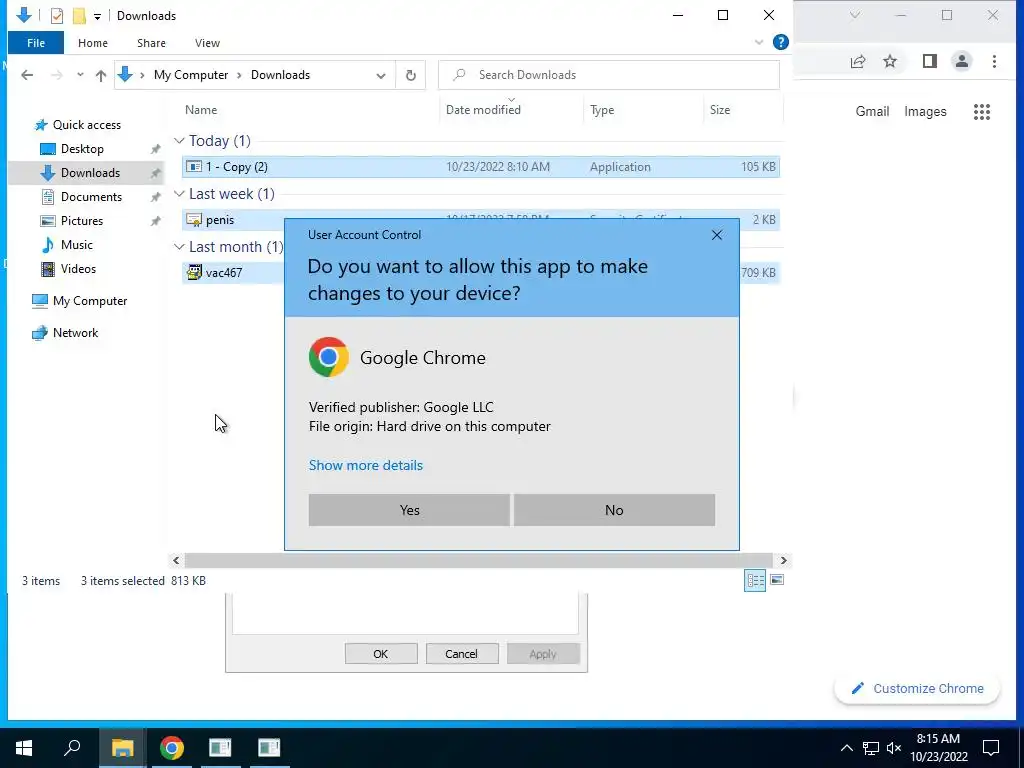Go up one folder level arrow

(x=101, y=75)
